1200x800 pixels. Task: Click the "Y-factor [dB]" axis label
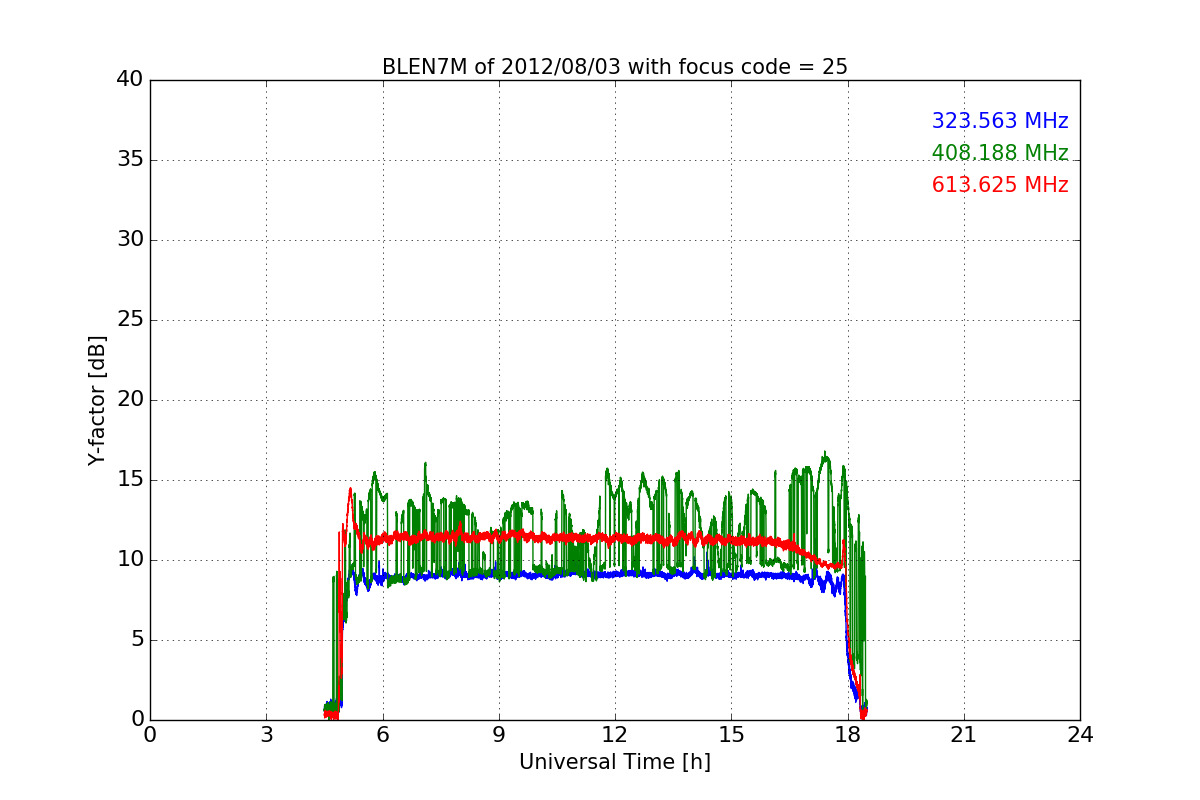coord(97,400)
